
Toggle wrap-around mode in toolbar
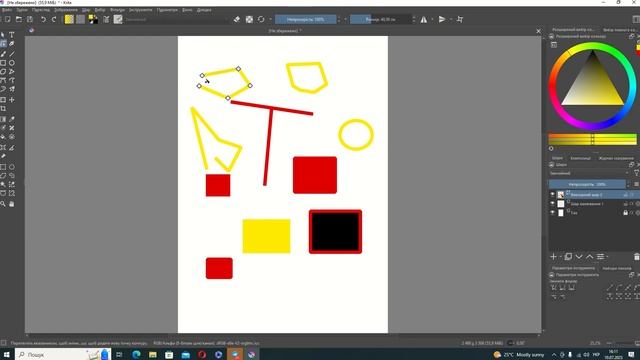pyautogui.click(x=460, y=19)
